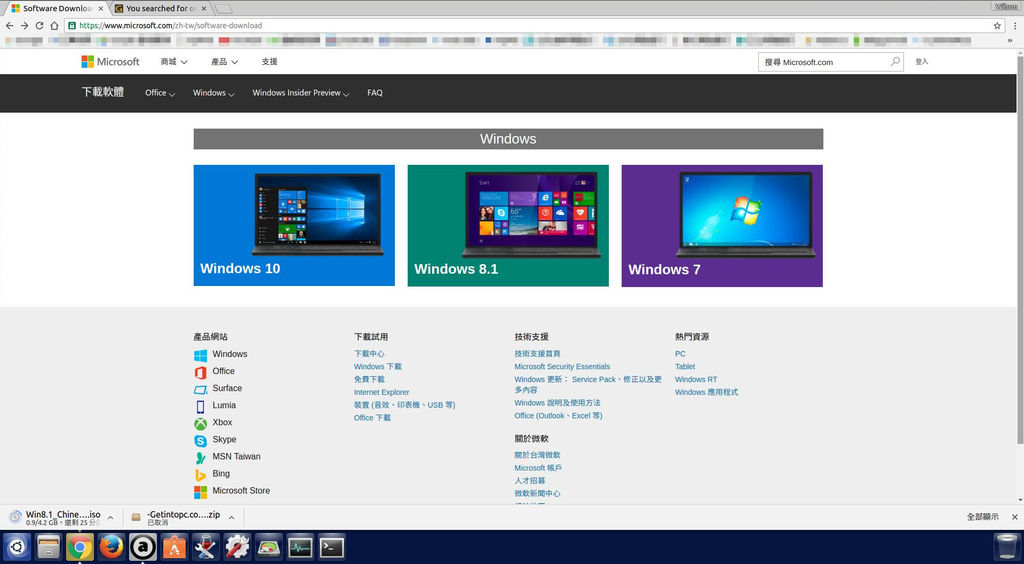Click the Microsoft logo in header
This screenshot has width=1024, height=564.
(x=110, y=61)
